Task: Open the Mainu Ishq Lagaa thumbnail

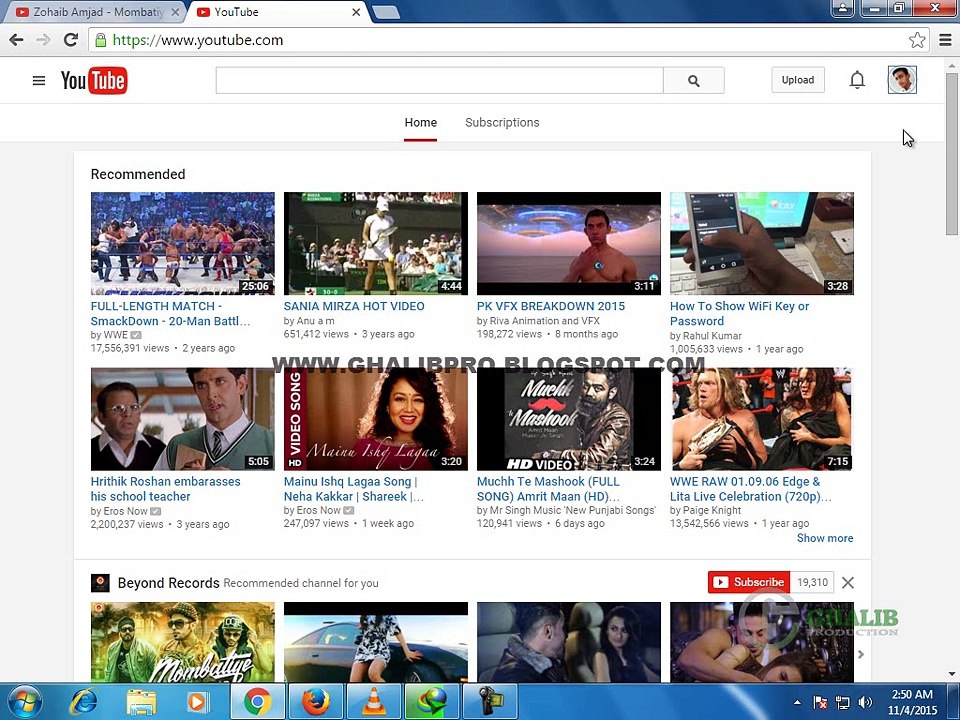Action: coord(375,419)
